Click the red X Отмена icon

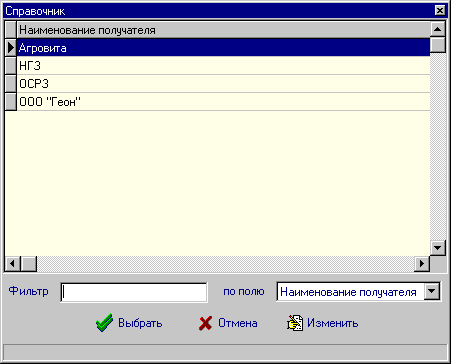coord(205,323)
